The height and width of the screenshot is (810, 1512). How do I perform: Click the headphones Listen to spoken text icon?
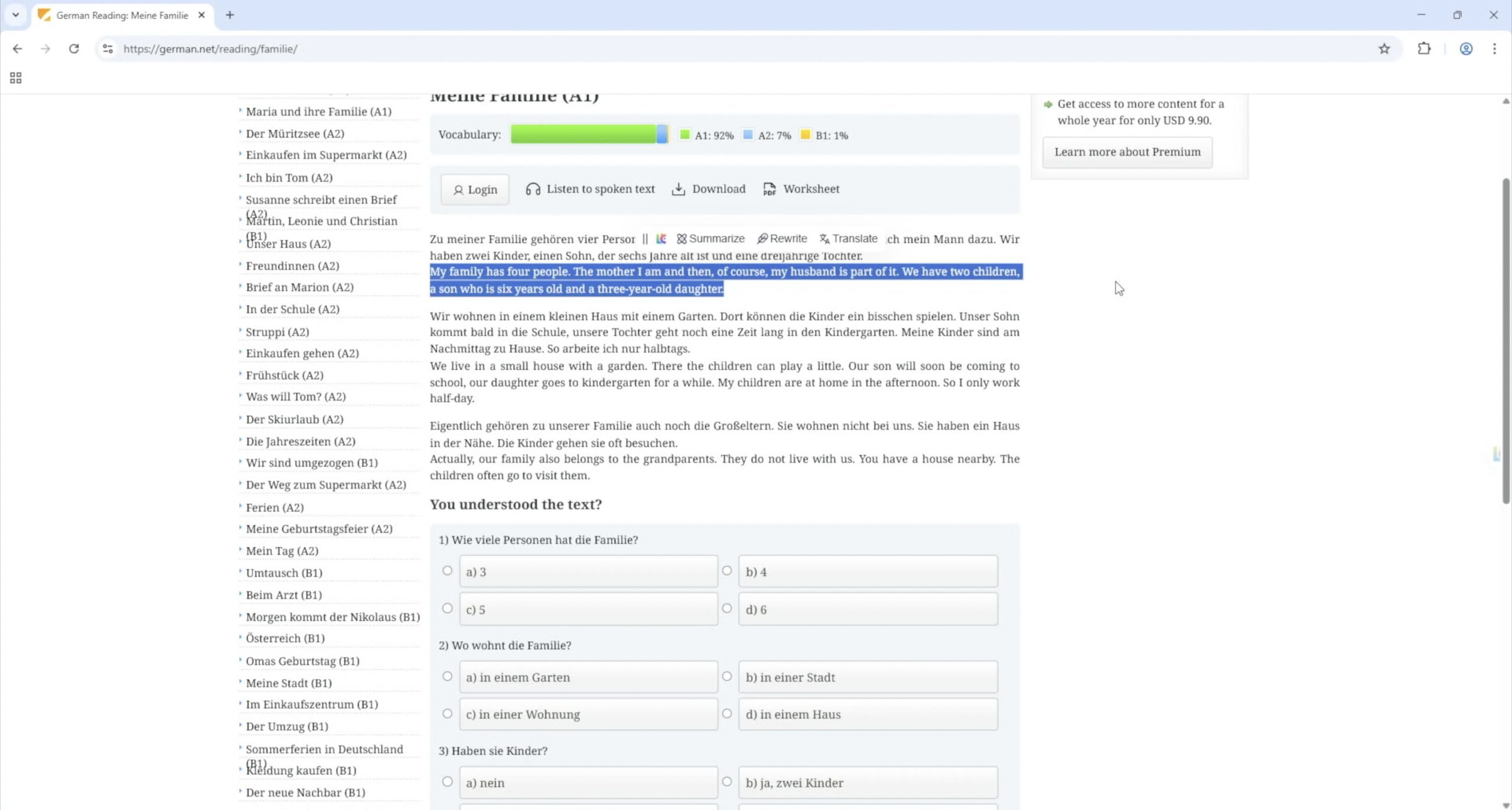[x=533, y=189]
